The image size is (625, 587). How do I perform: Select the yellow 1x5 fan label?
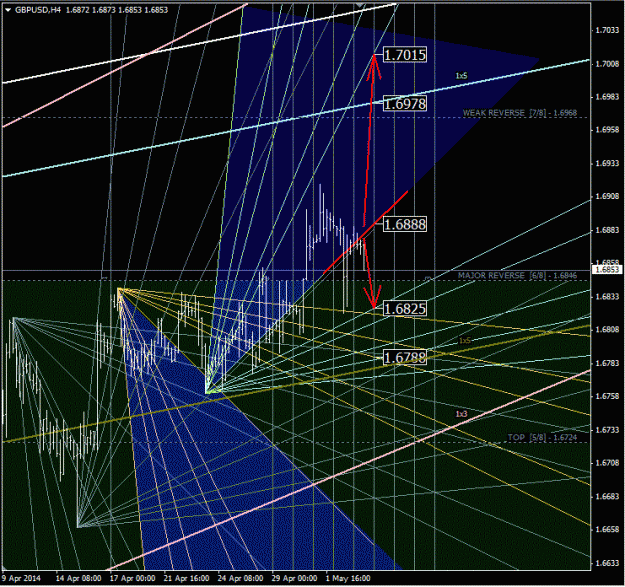click(464, 340)
